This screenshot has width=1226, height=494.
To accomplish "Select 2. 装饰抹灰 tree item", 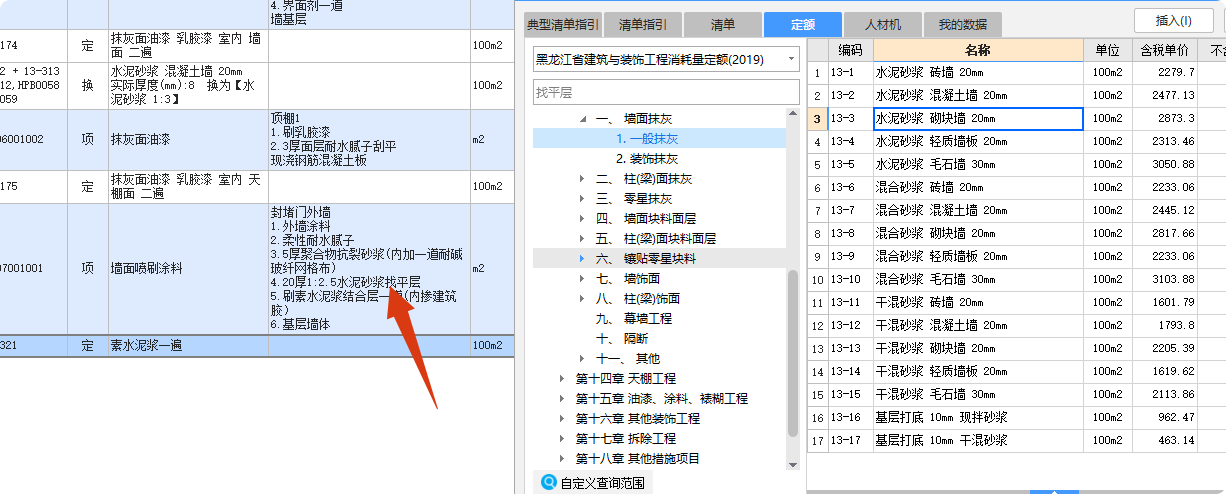I will [647, 159].
